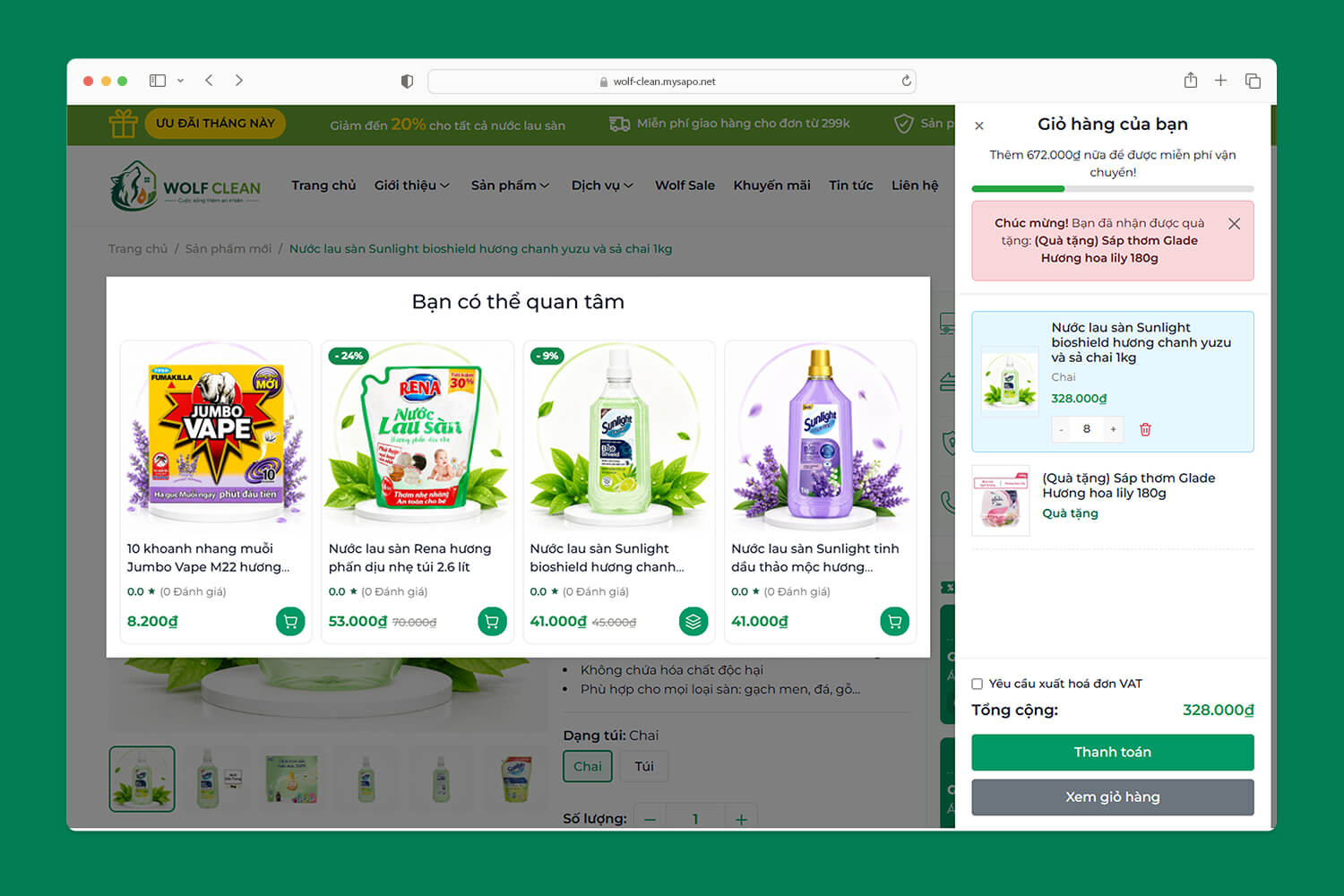Viewport: 1344px width, 896px height.
Task: Open options for Sunlight bioshield 41.000₫ product
Action: [694, 621]
